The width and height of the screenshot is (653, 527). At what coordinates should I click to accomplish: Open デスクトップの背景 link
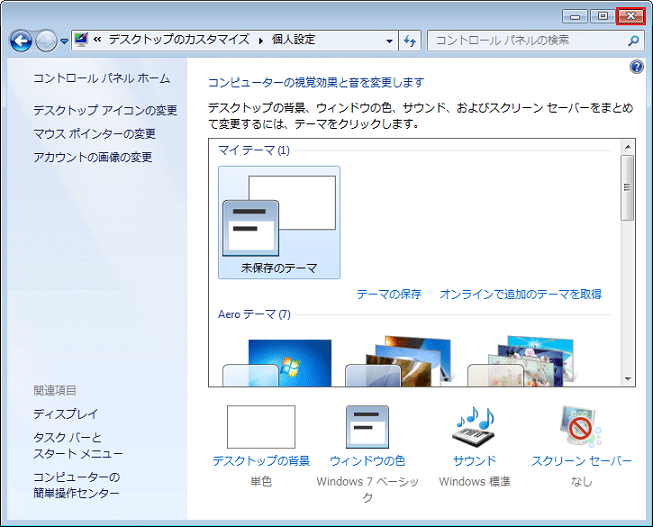261,461
